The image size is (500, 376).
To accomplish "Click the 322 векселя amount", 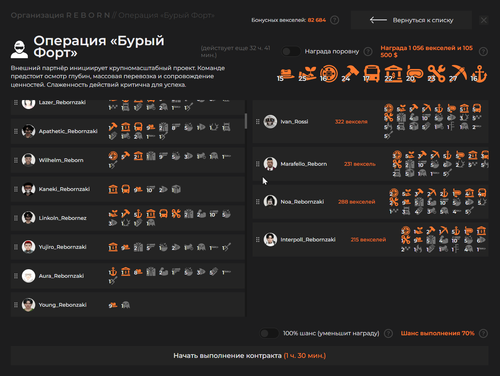I will [x=351, y=122].
